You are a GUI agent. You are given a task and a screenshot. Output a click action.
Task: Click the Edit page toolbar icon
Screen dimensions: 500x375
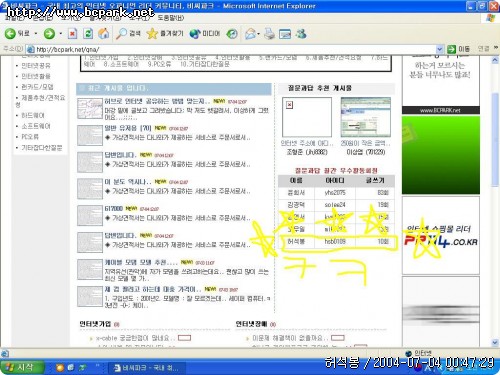pyautogui.click(x=285, y=34)
